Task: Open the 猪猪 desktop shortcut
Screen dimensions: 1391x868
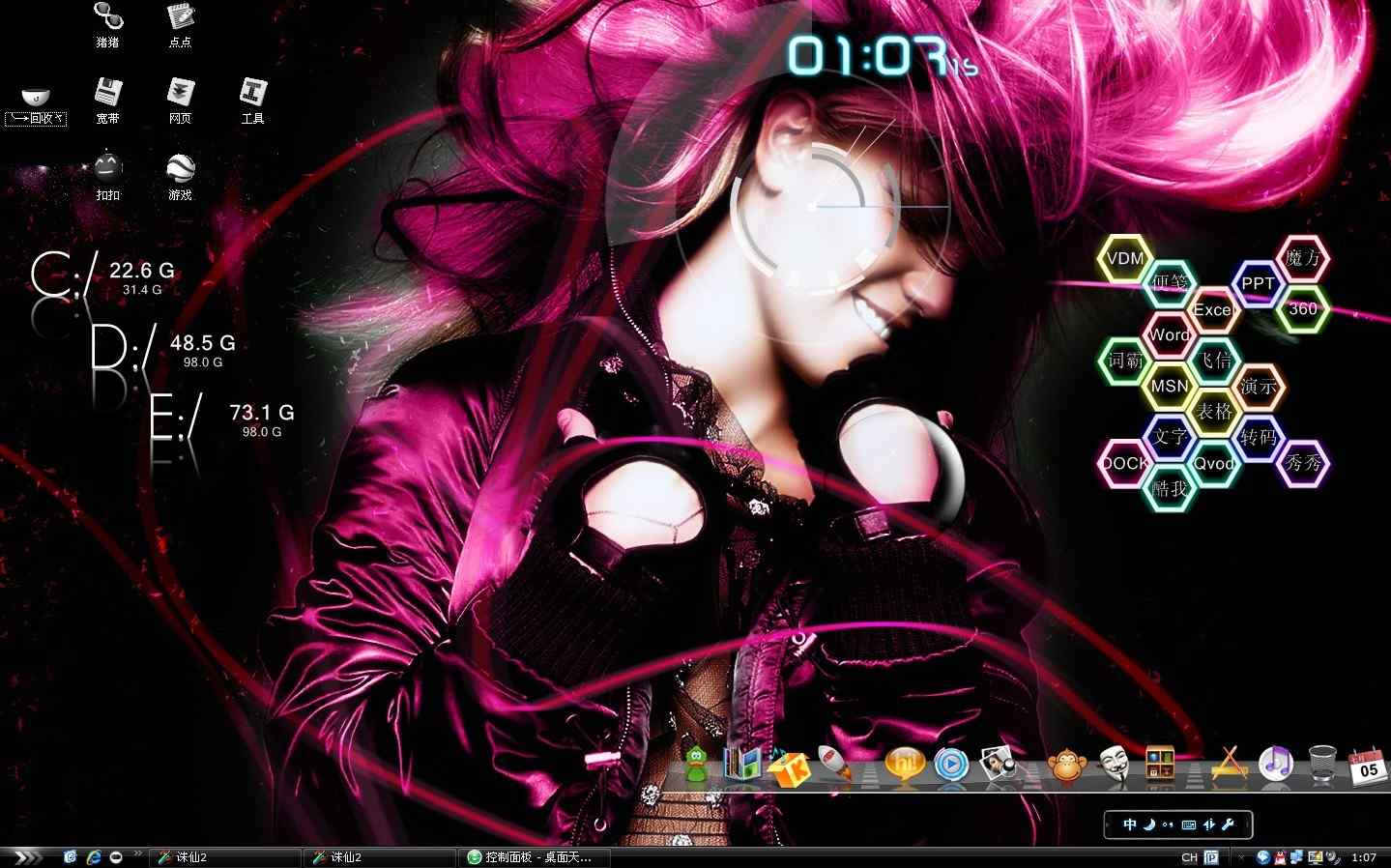Action: click(x=107, y=24)
